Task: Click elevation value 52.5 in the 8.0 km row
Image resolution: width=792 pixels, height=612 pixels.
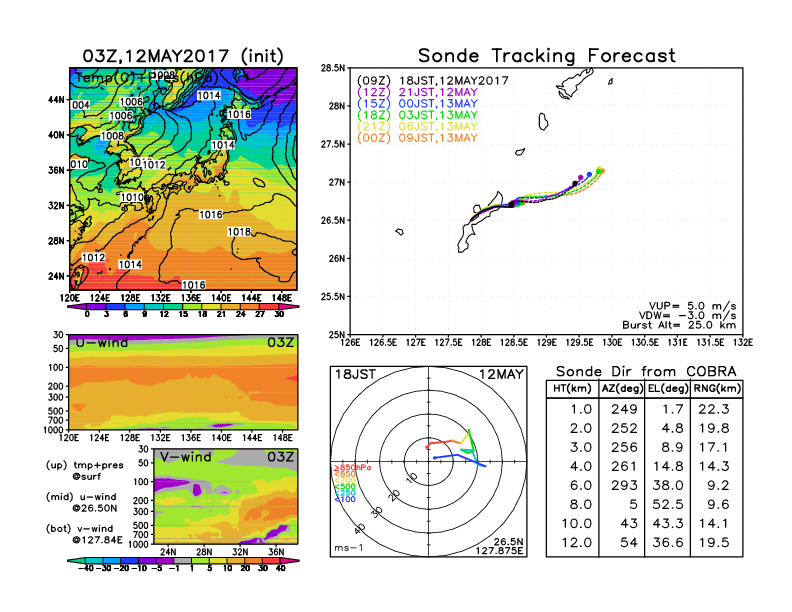Action: point(668,504)
